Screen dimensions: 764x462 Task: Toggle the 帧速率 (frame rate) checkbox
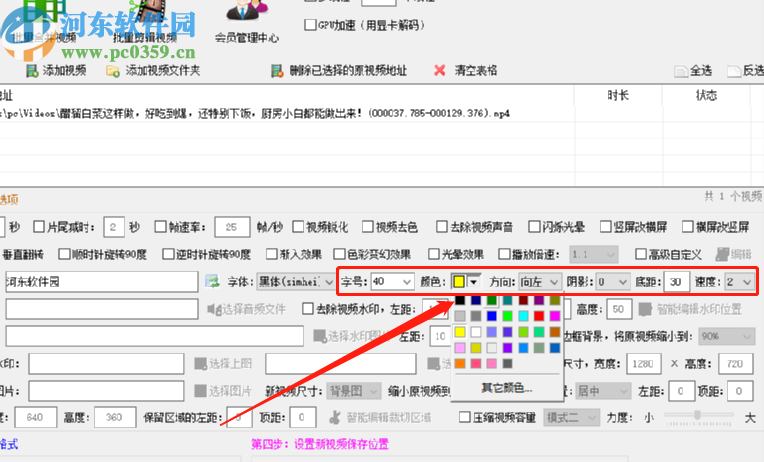(x=160, y=227)
